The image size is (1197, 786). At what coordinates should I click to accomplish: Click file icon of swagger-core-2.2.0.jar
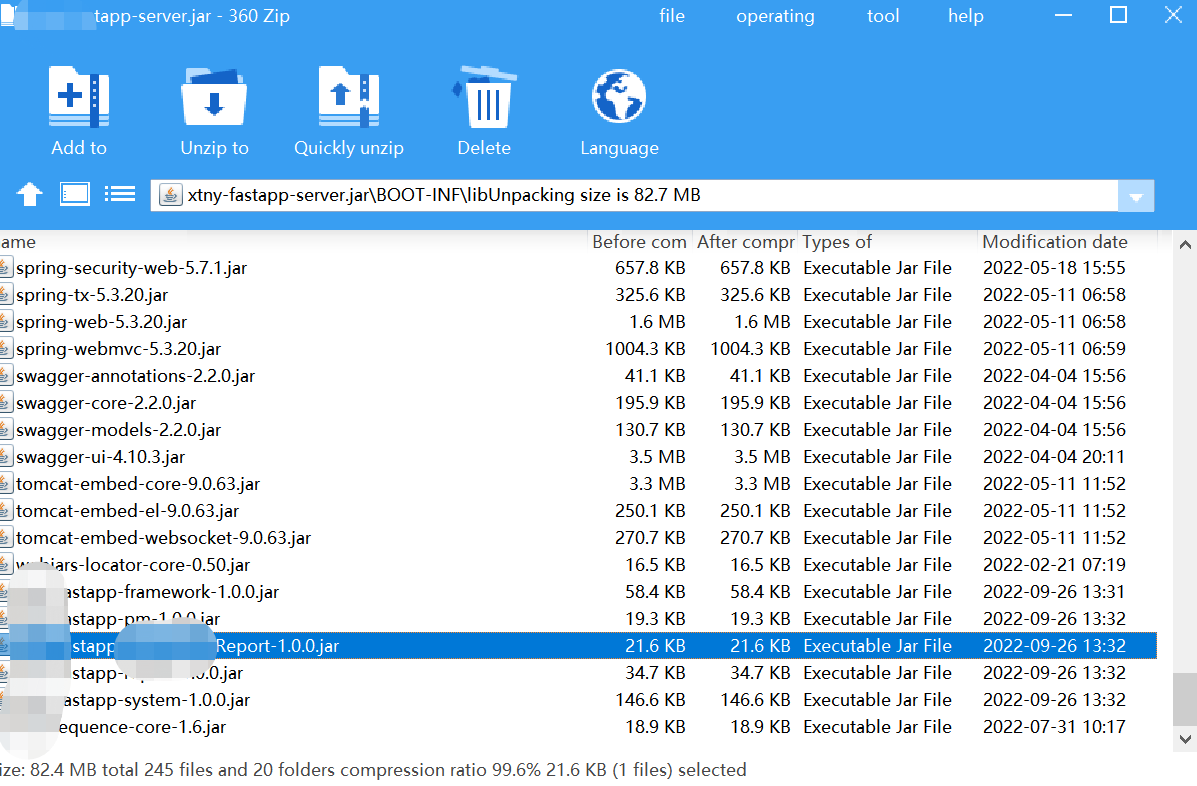pyautogui.click(x=6, y=403)
